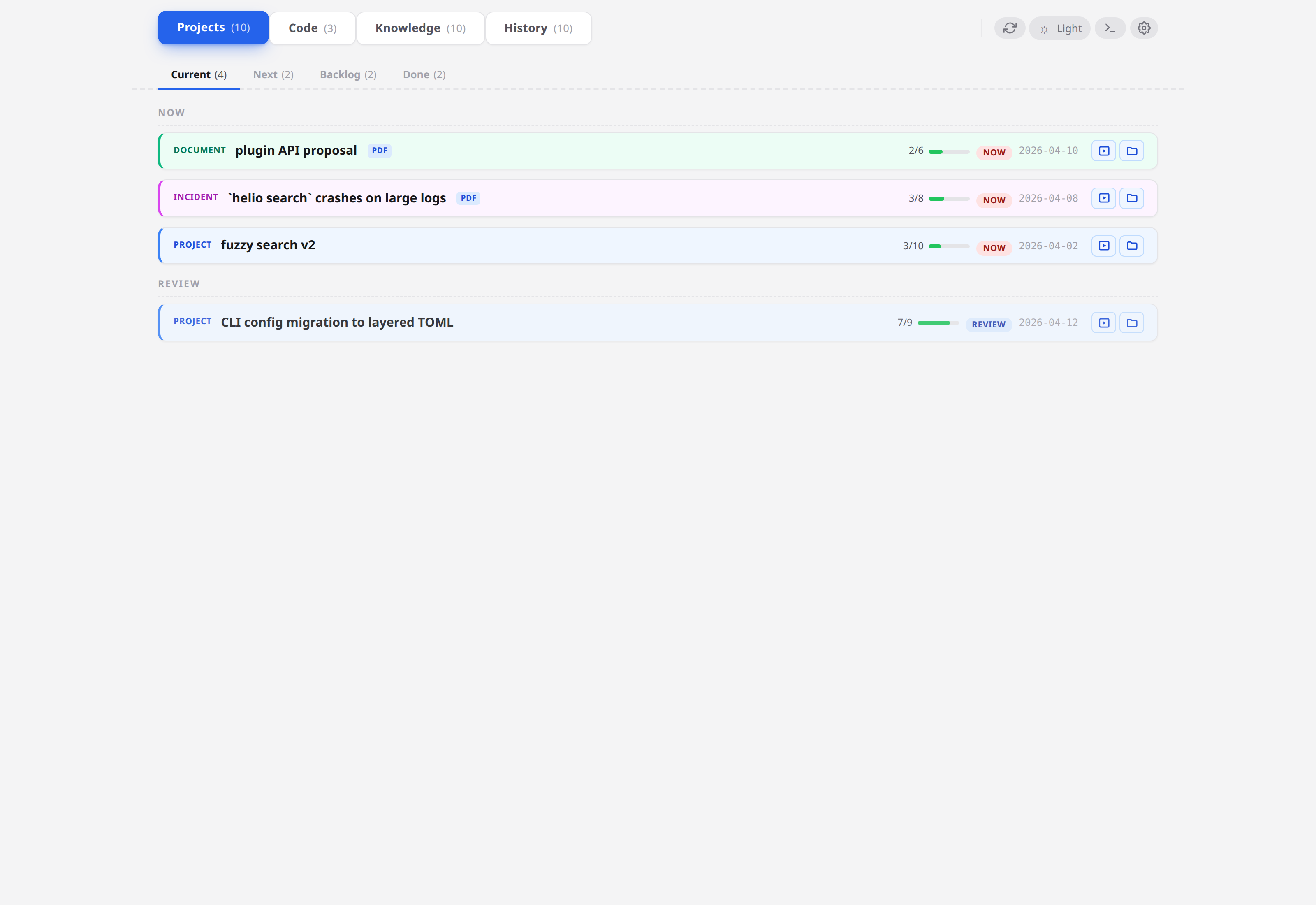Open the folder icon for fuzzy search v2

tap(1132, 246)
